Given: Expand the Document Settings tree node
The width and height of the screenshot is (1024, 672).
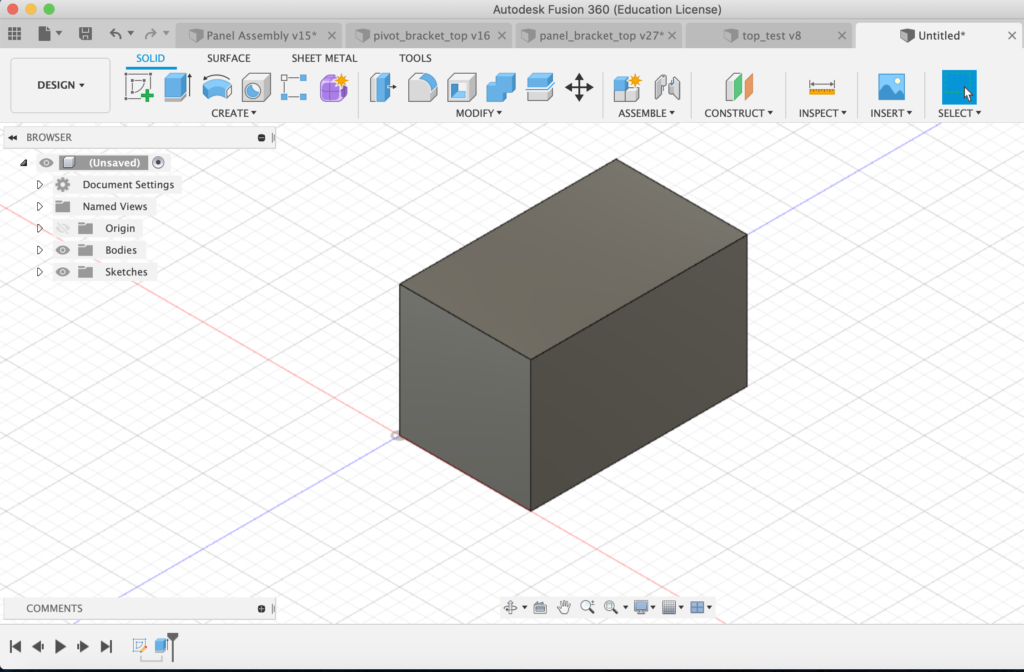Looking at the screenshot, I should point(40,185).
